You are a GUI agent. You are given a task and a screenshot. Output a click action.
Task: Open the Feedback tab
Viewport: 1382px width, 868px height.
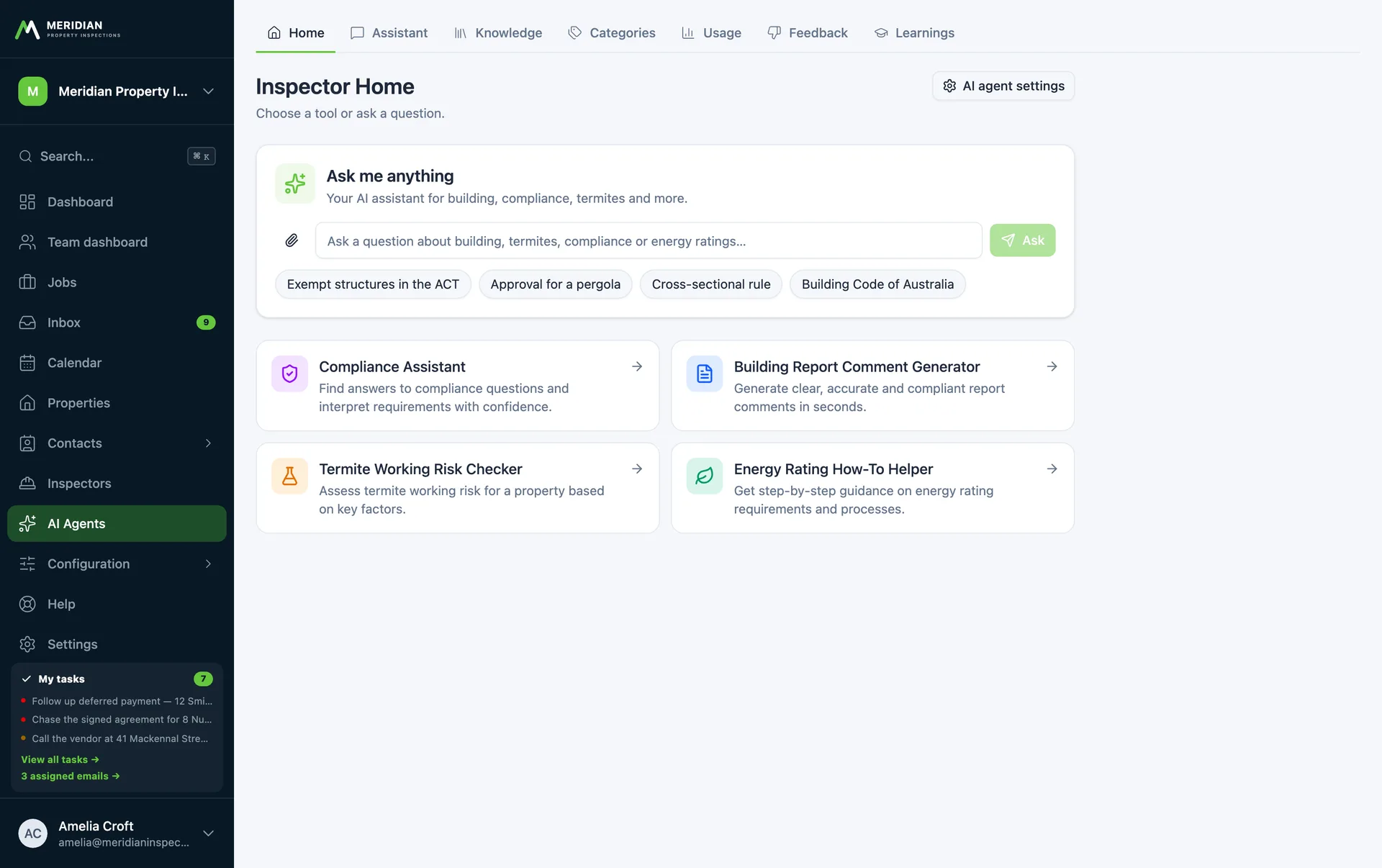click(x=808, y=33)
